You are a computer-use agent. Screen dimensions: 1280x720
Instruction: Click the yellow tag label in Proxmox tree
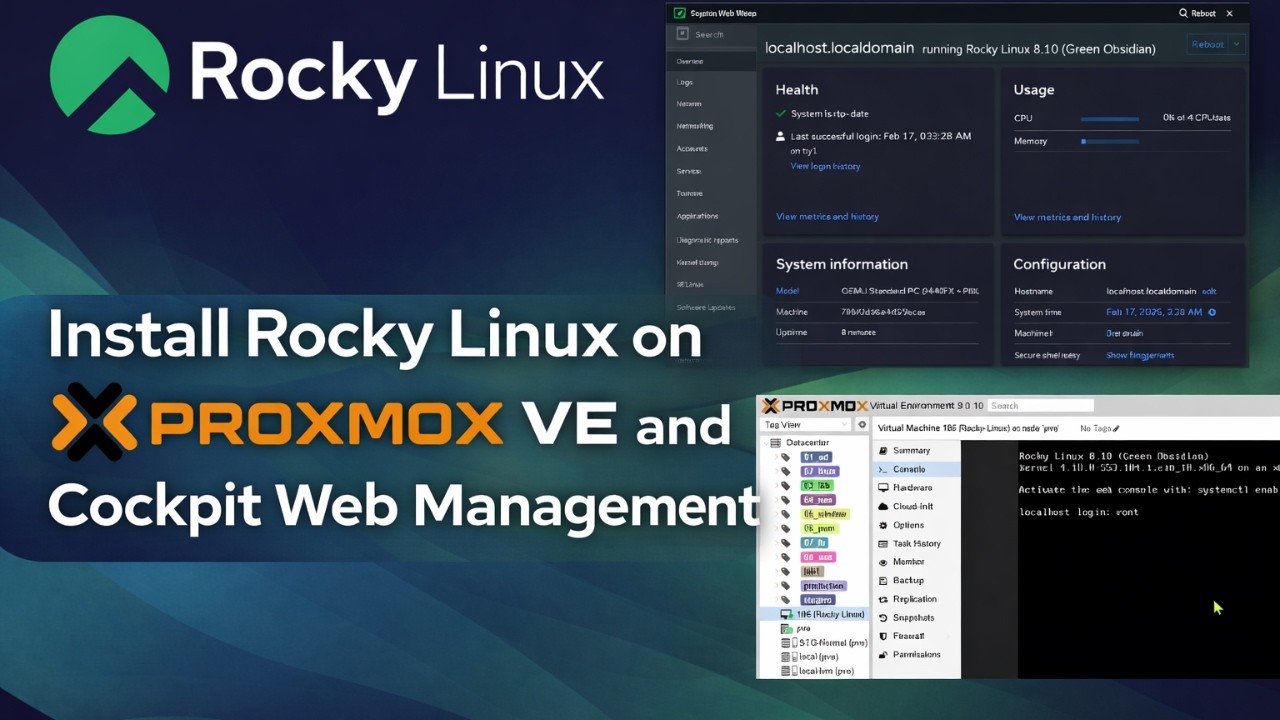click(x=825, y=514)
